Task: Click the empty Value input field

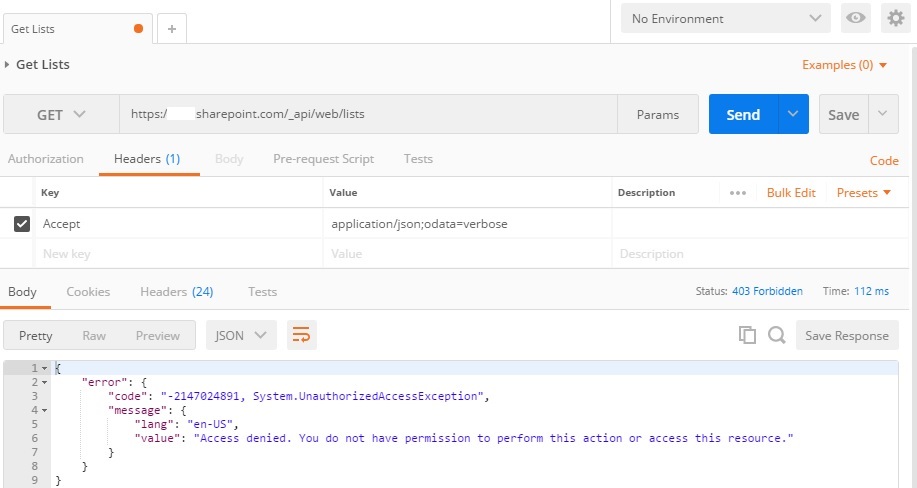Action: (x=467, y=254)
